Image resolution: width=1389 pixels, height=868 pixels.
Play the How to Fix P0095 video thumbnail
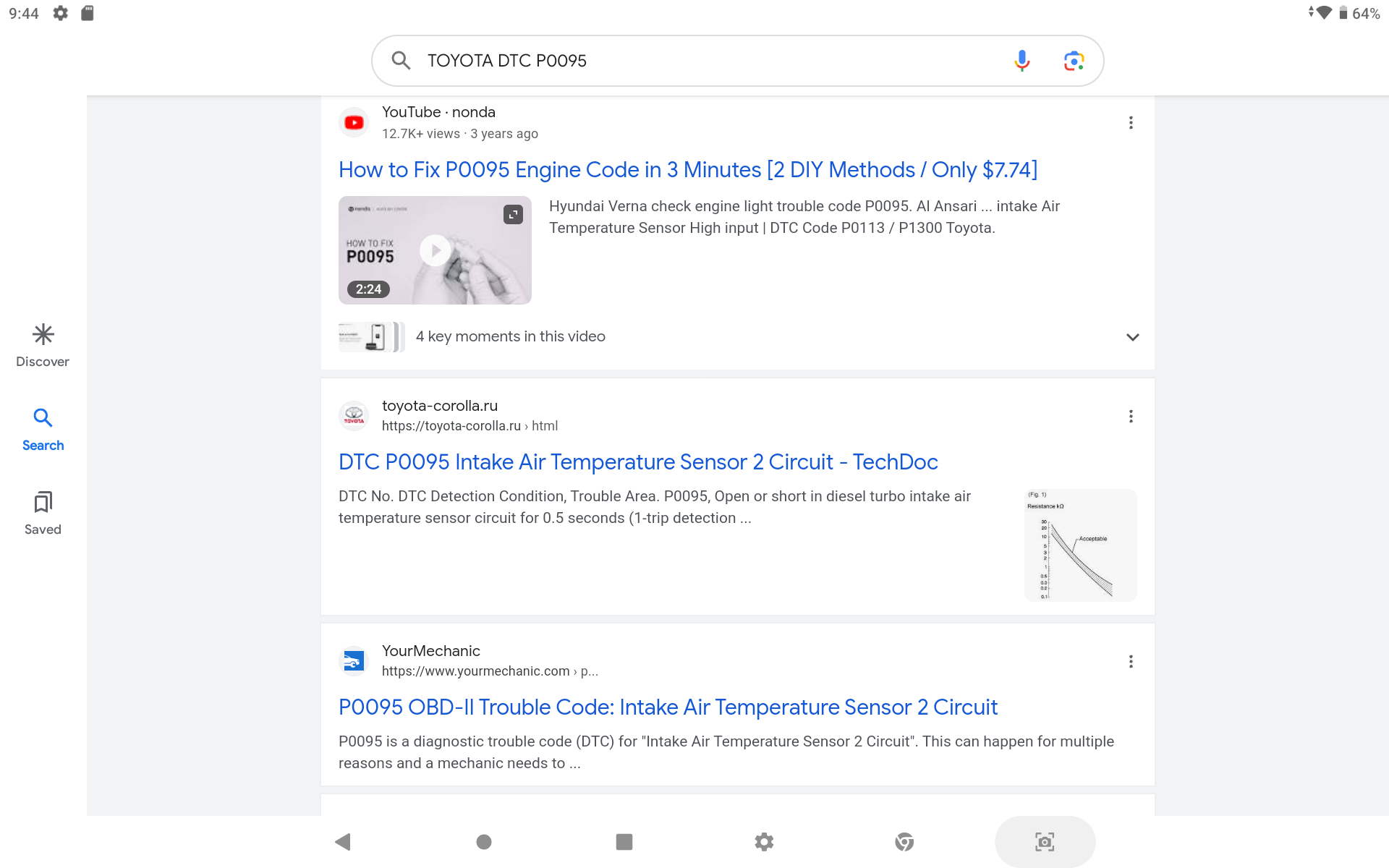point(435,250)
